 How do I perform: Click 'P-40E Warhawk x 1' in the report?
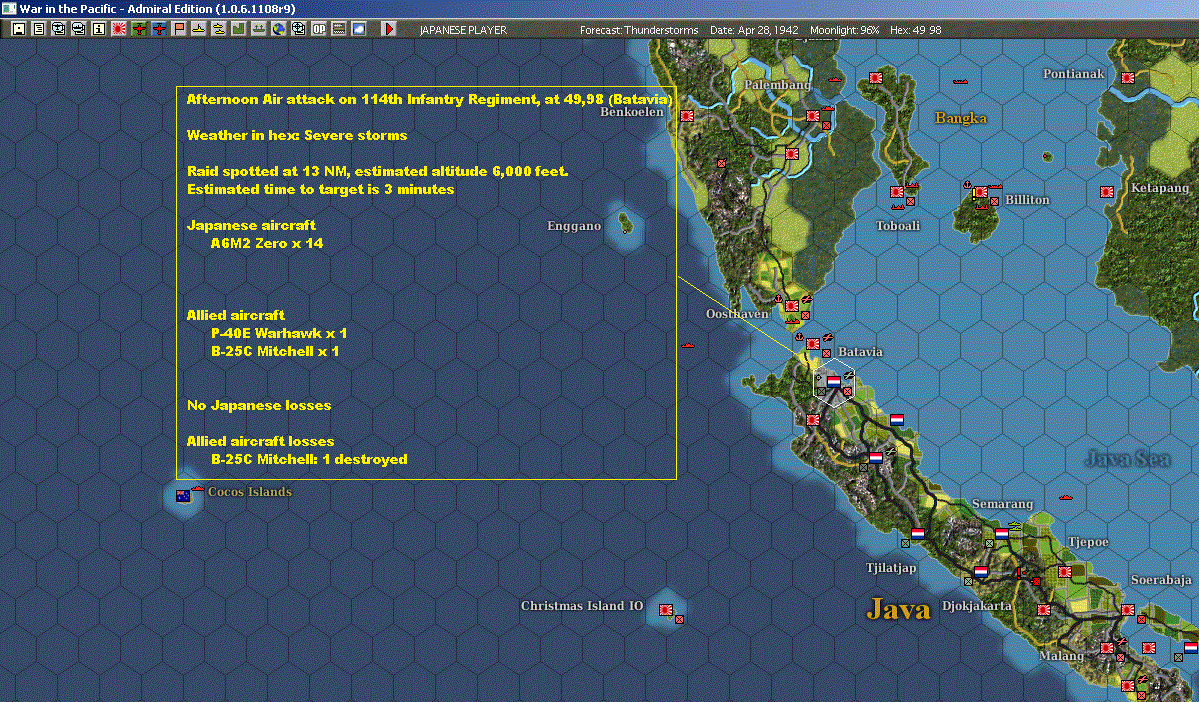279,333
